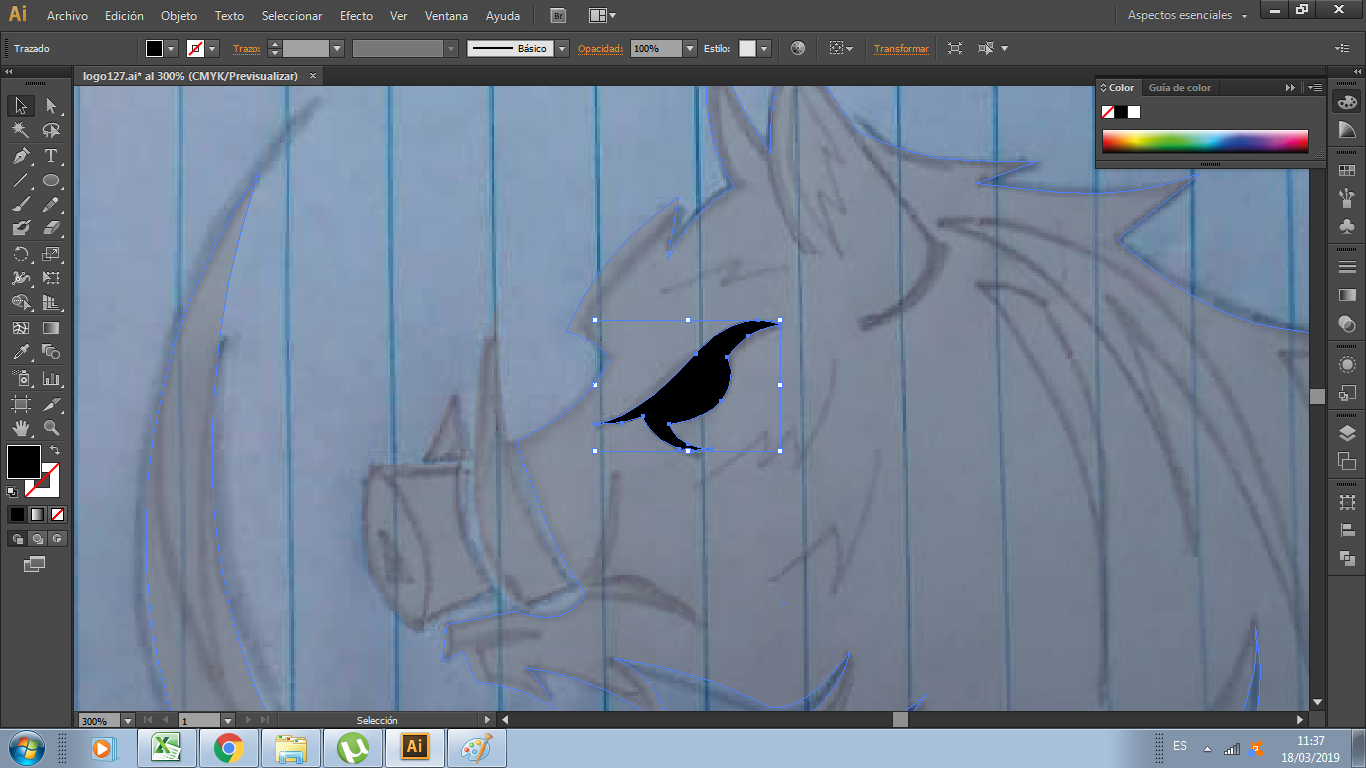Open the fill color dropdown in control bar
This screenshot has width=1366, height=768.
click(x=171, y=48)
